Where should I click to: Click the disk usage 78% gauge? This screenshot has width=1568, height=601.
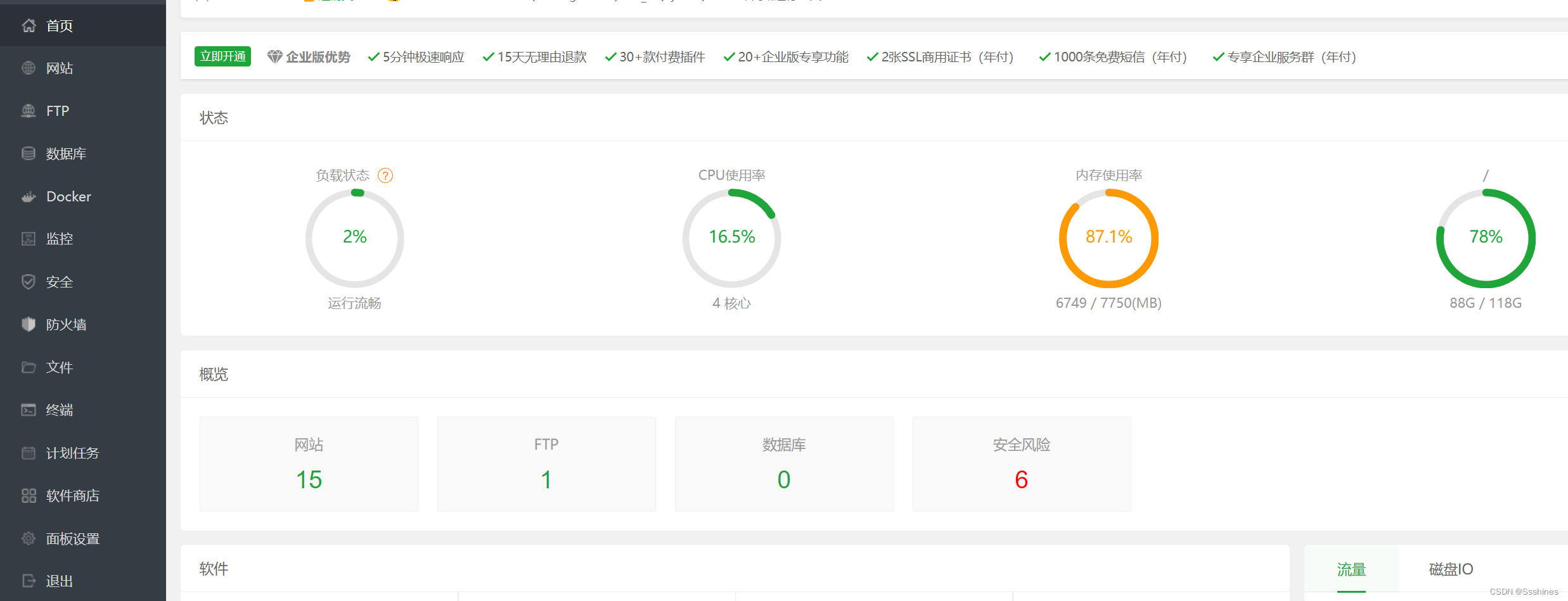pos(1485,238)
